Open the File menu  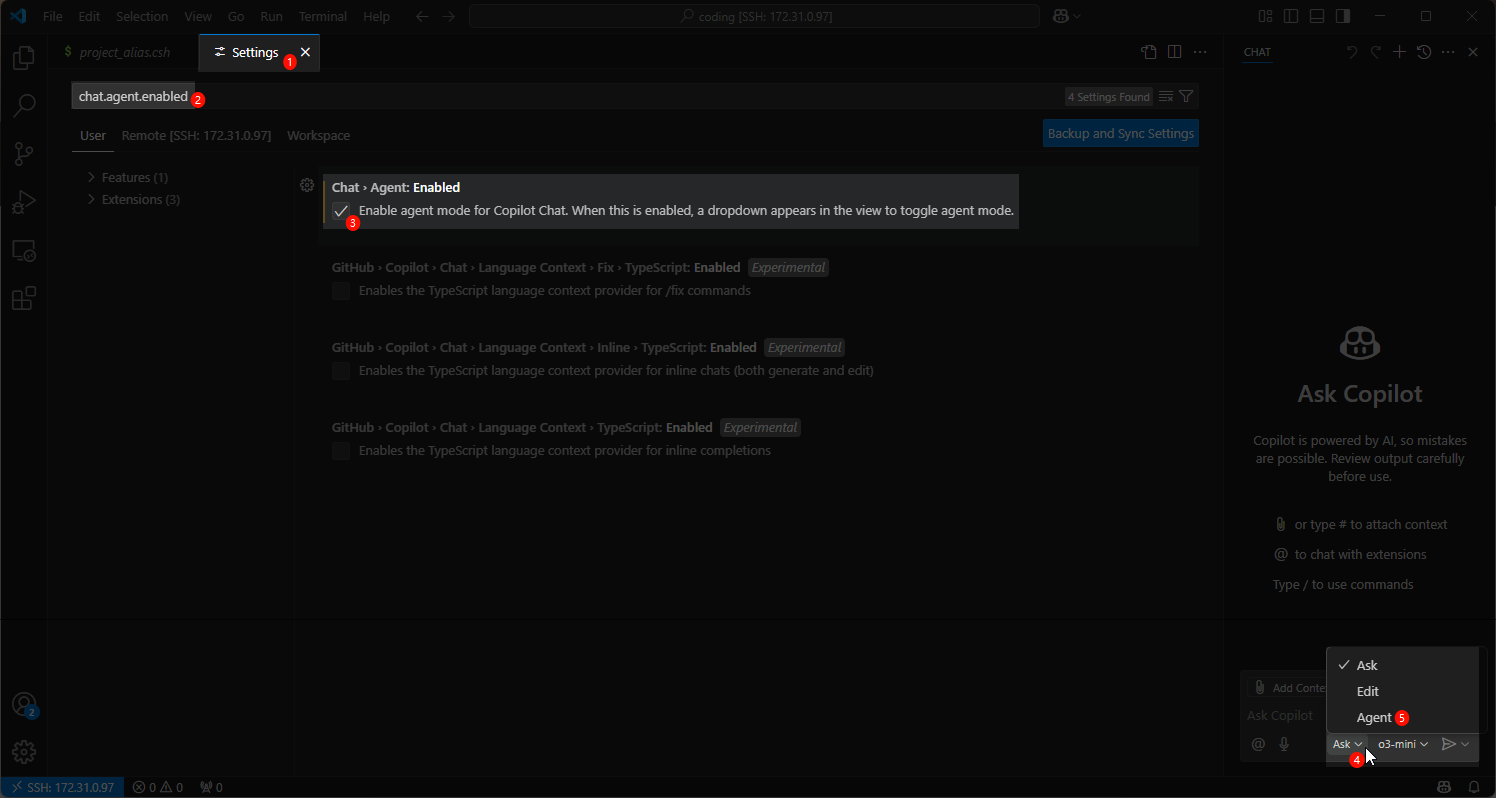[52, 16]
